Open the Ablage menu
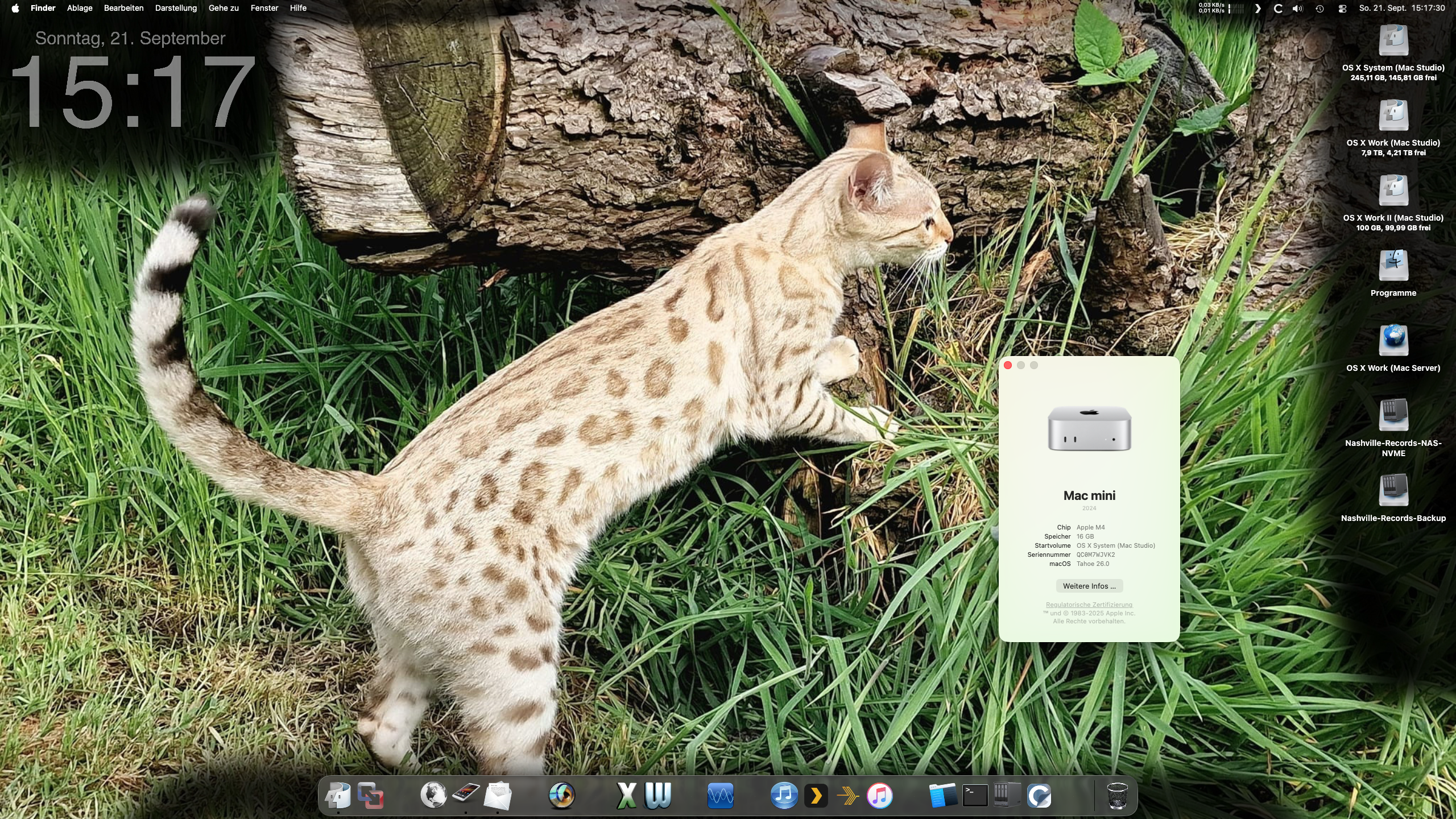 pos(80,8)
